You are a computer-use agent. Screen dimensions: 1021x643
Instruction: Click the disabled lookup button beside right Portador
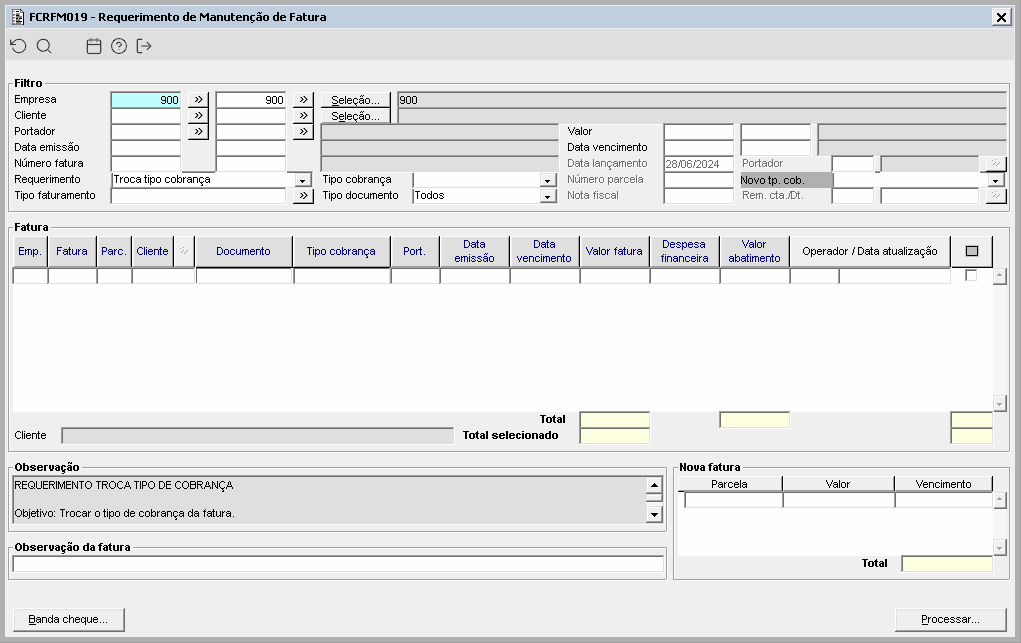996,164
